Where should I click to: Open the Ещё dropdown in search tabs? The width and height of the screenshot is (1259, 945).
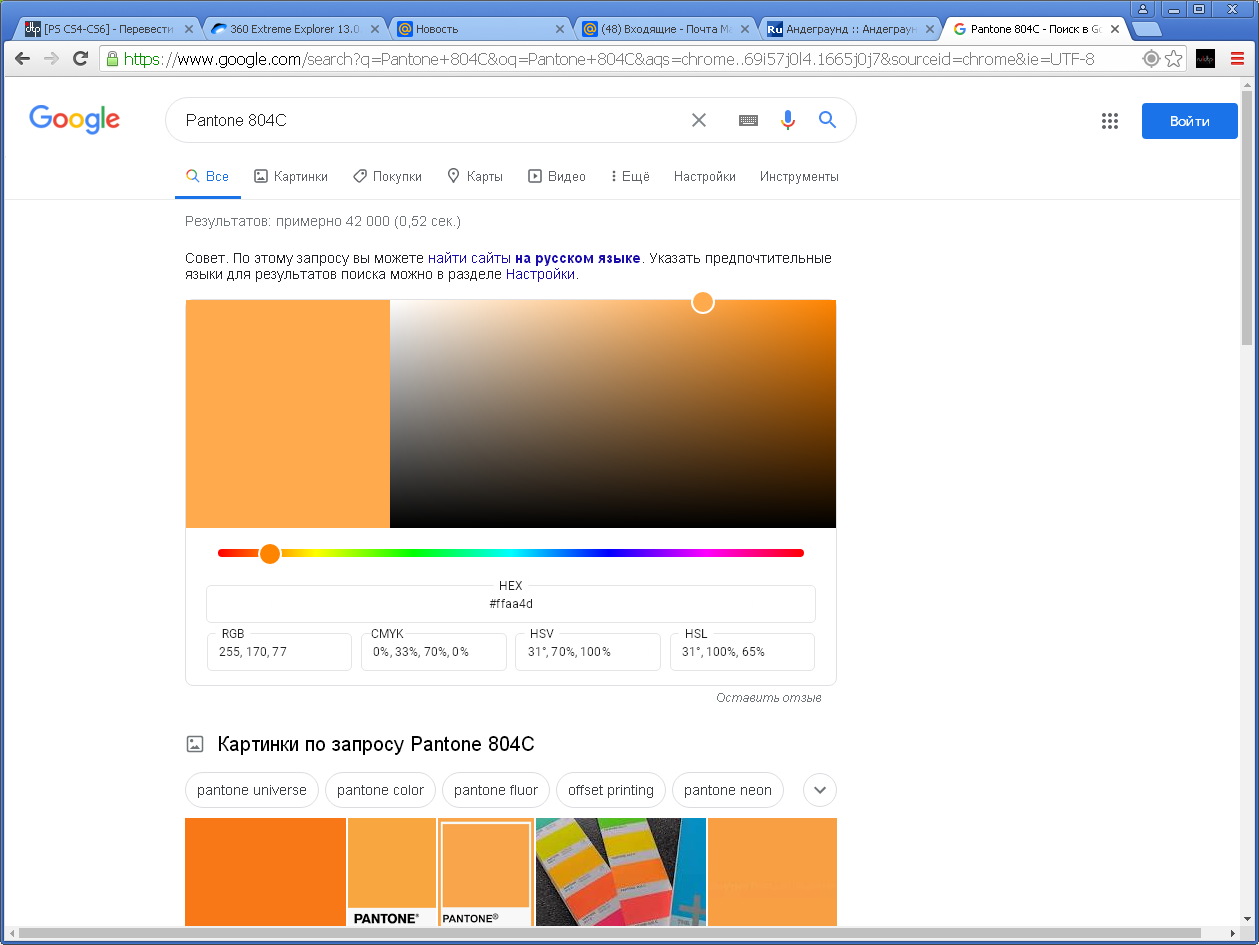point(628,176)
